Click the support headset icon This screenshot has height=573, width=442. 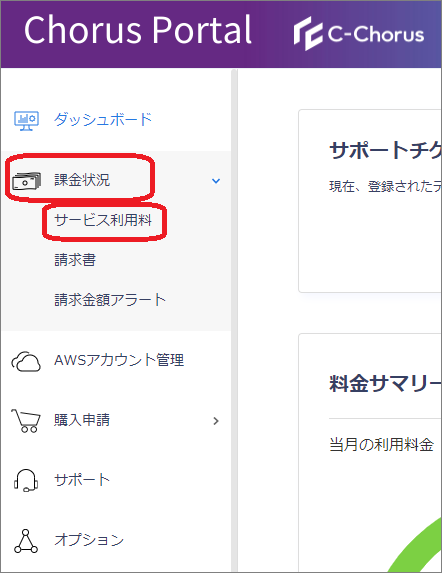tap(26, 480)
